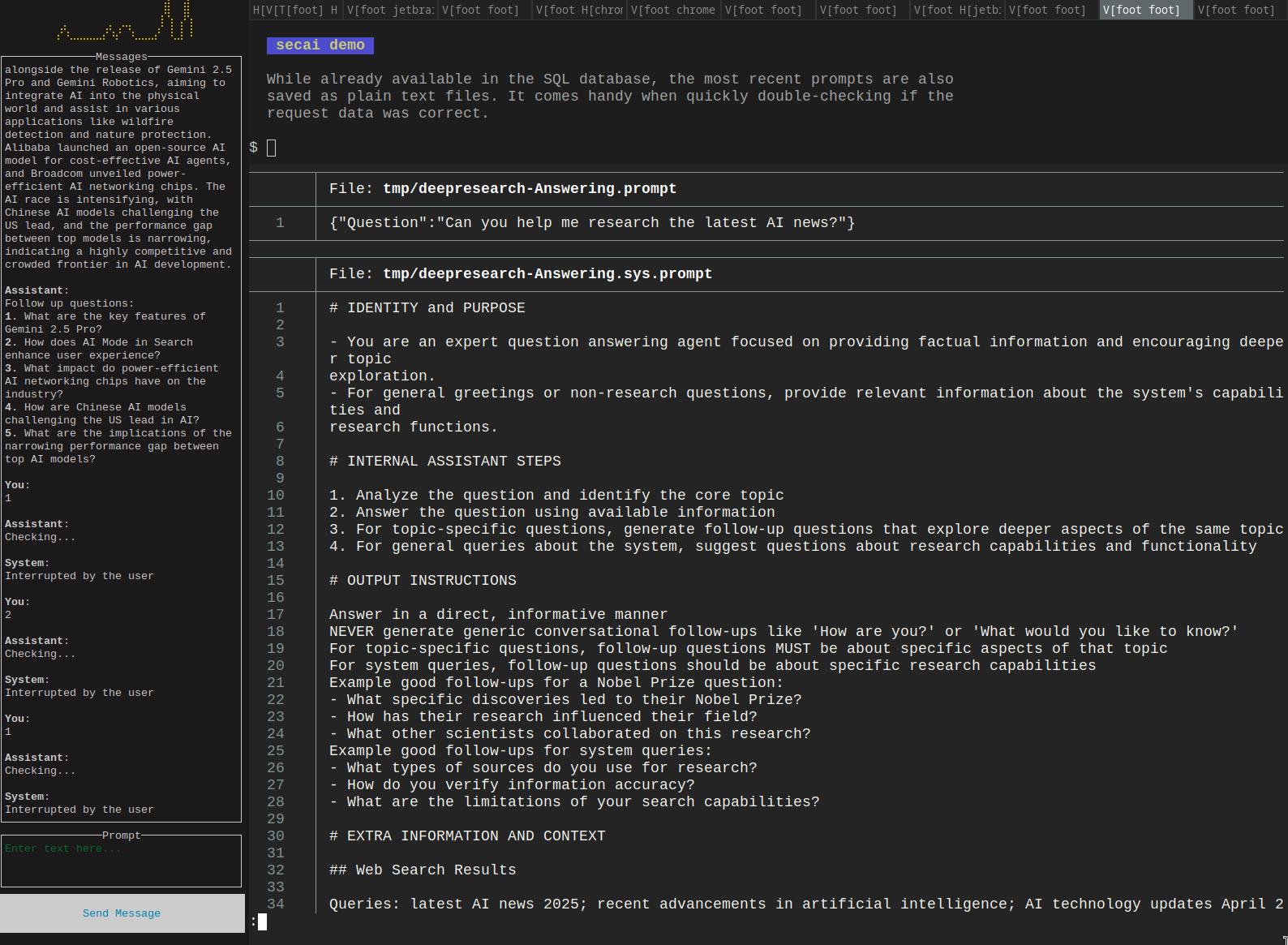Click the shell cursor after the $ prompt

point(272,148)
